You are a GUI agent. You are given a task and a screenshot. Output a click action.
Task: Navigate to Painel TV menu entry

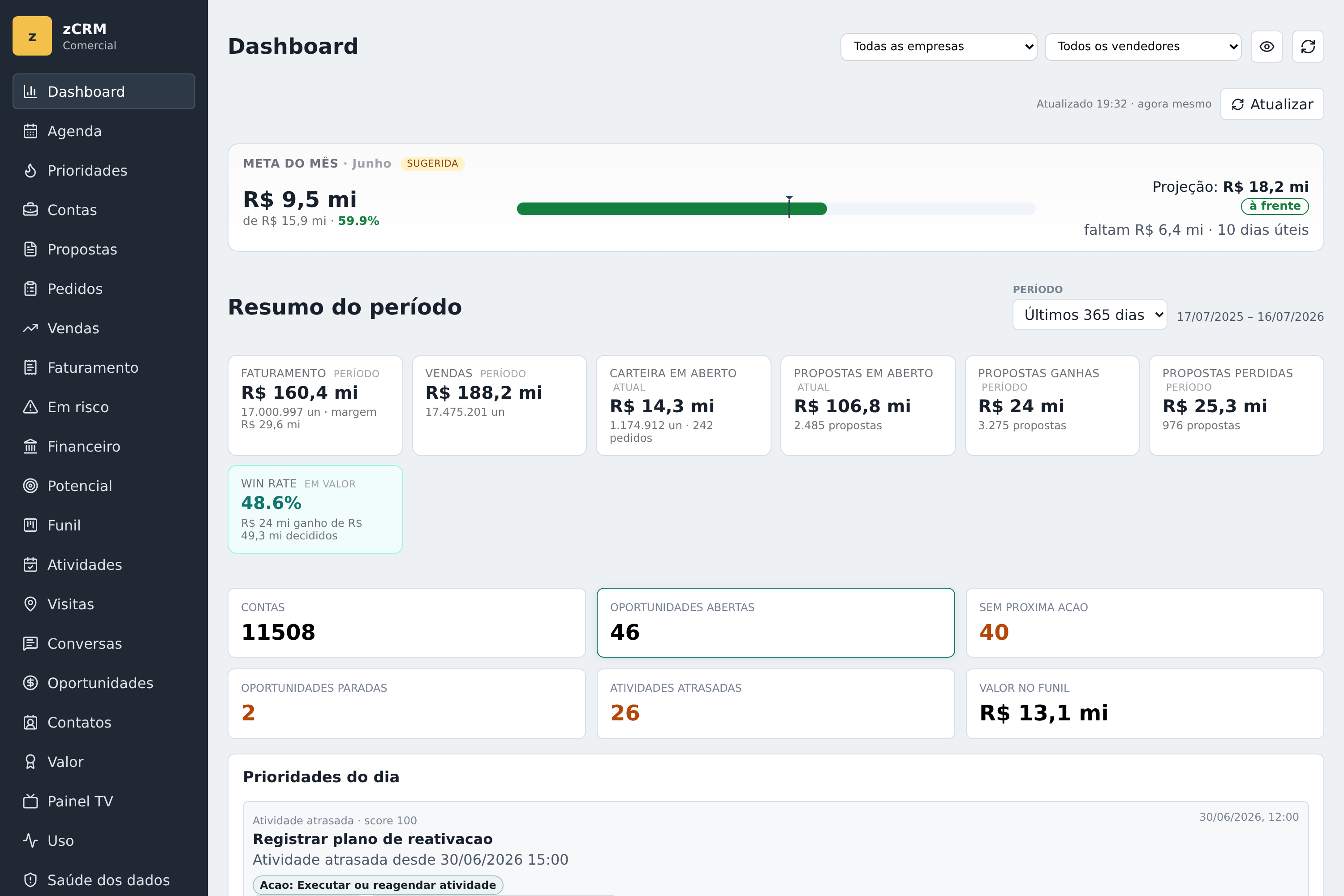pyautogui.click(x=103, y=801)
